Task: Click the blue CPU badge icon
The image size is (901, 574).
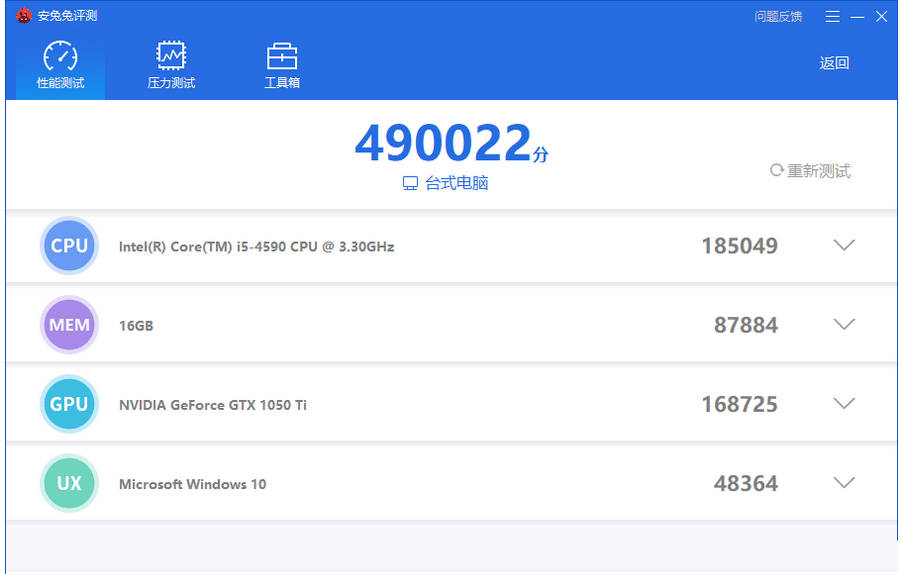Action: [x=69, y=245]
